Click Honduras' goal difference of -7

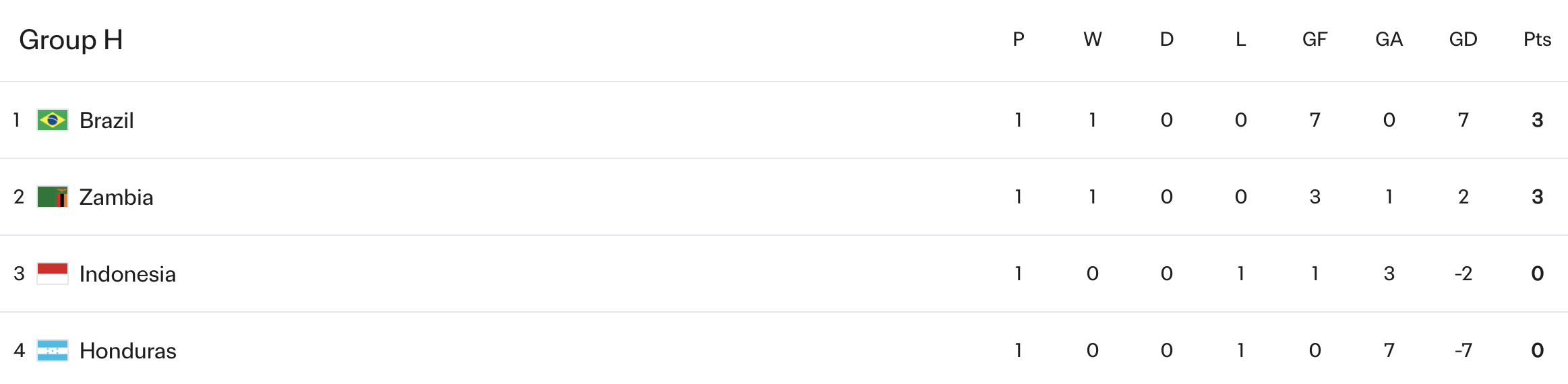click(1463, 350)
